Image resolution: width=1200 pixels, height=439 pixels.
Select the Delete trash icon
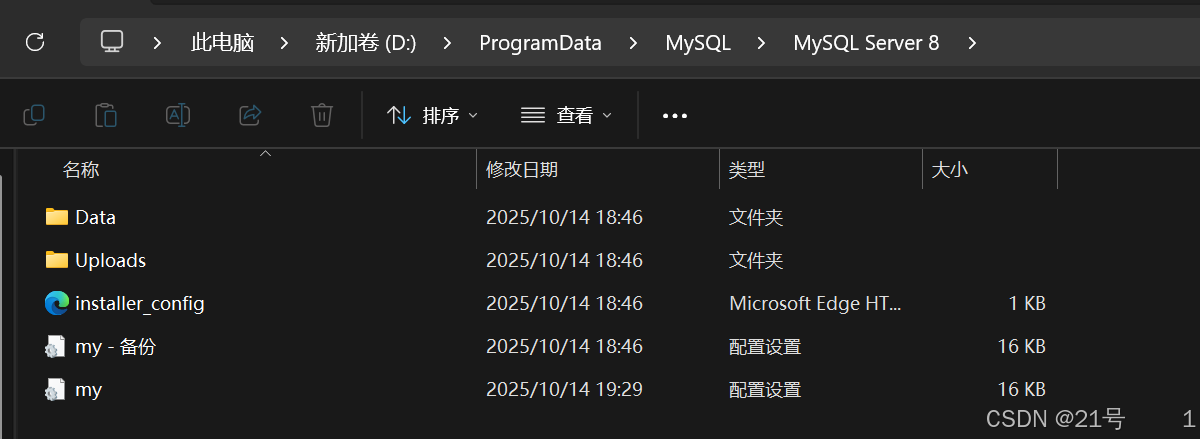[x=321, y=115]
